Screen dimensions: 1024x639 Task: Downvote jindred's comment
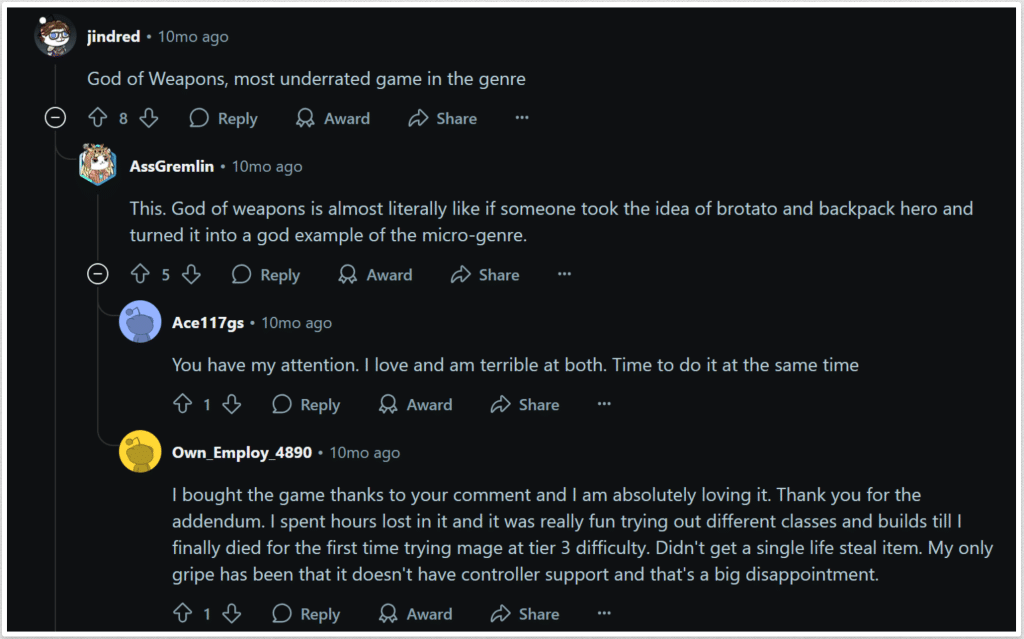149,118
